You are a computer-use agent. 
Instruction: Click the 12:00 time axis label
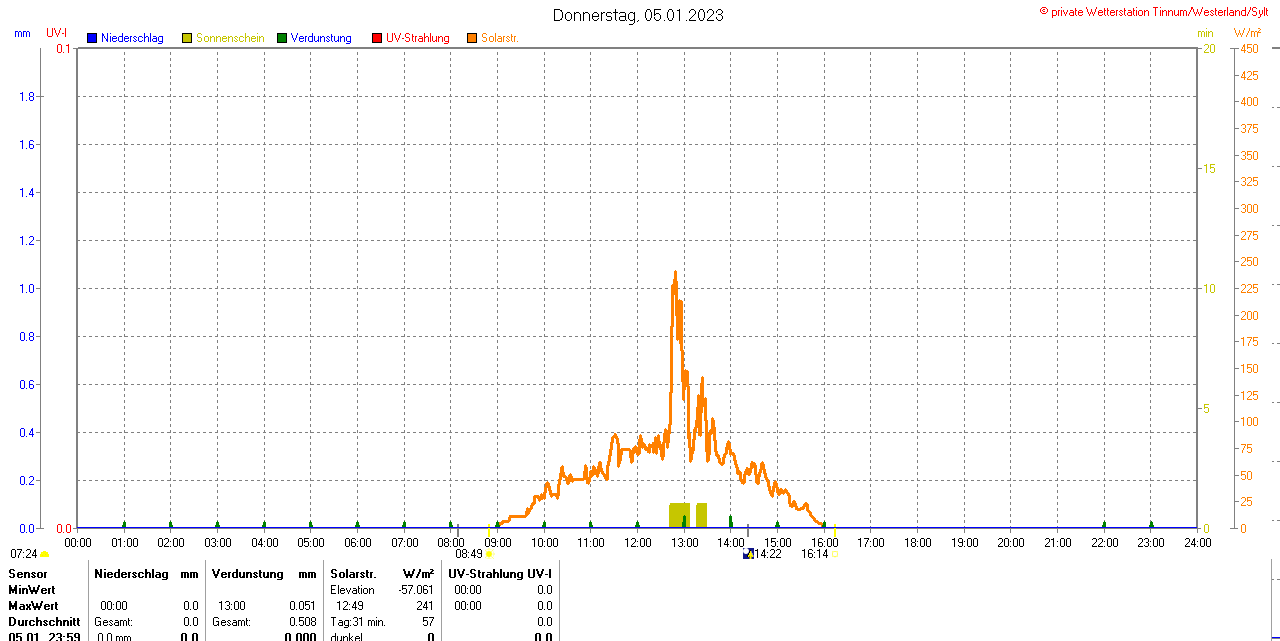pyautogui.click(x=637, y=543)
